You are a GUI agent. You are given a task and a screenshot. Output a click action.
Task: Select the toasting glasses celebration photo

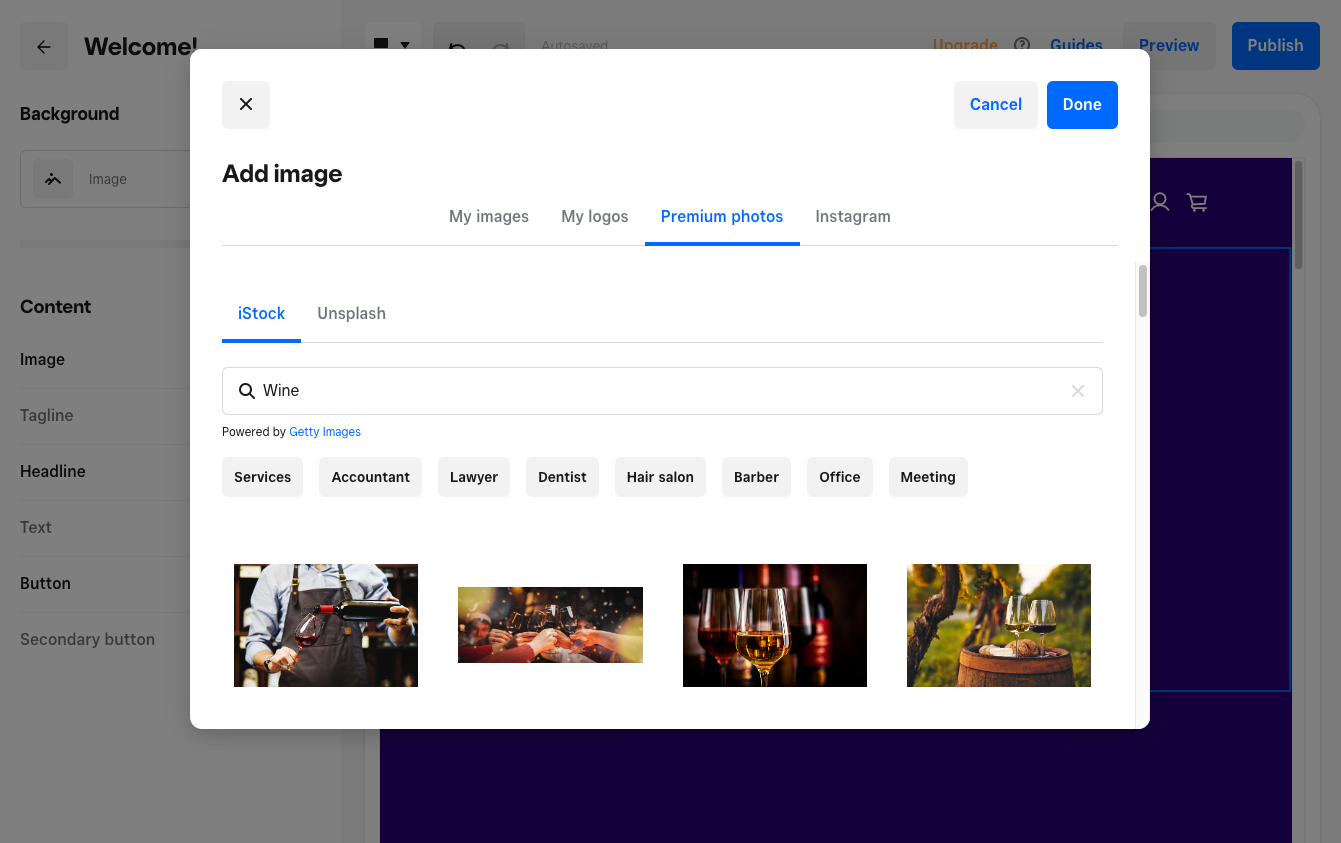[550, 625]
